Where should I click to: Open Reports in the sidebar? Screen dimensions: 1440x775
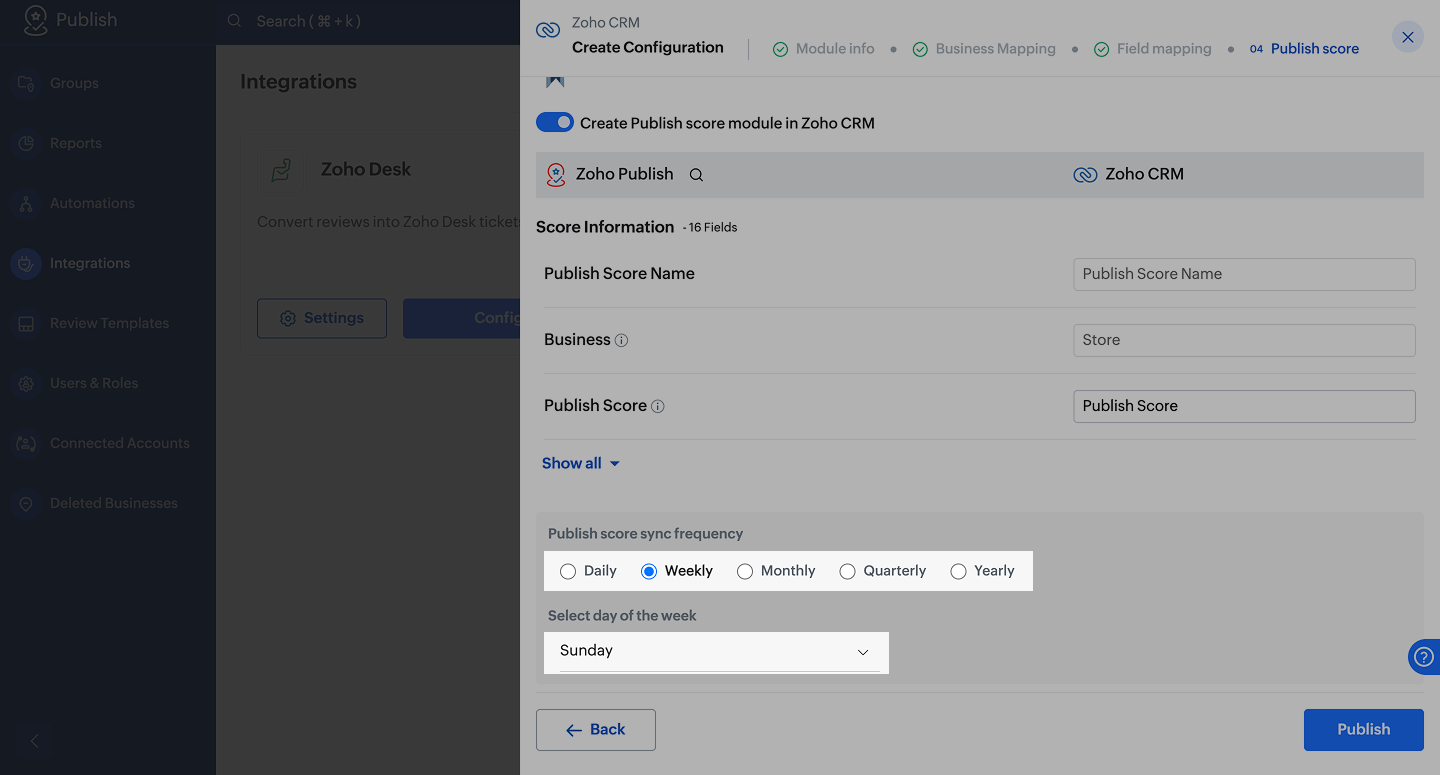(x=76, y=143)
